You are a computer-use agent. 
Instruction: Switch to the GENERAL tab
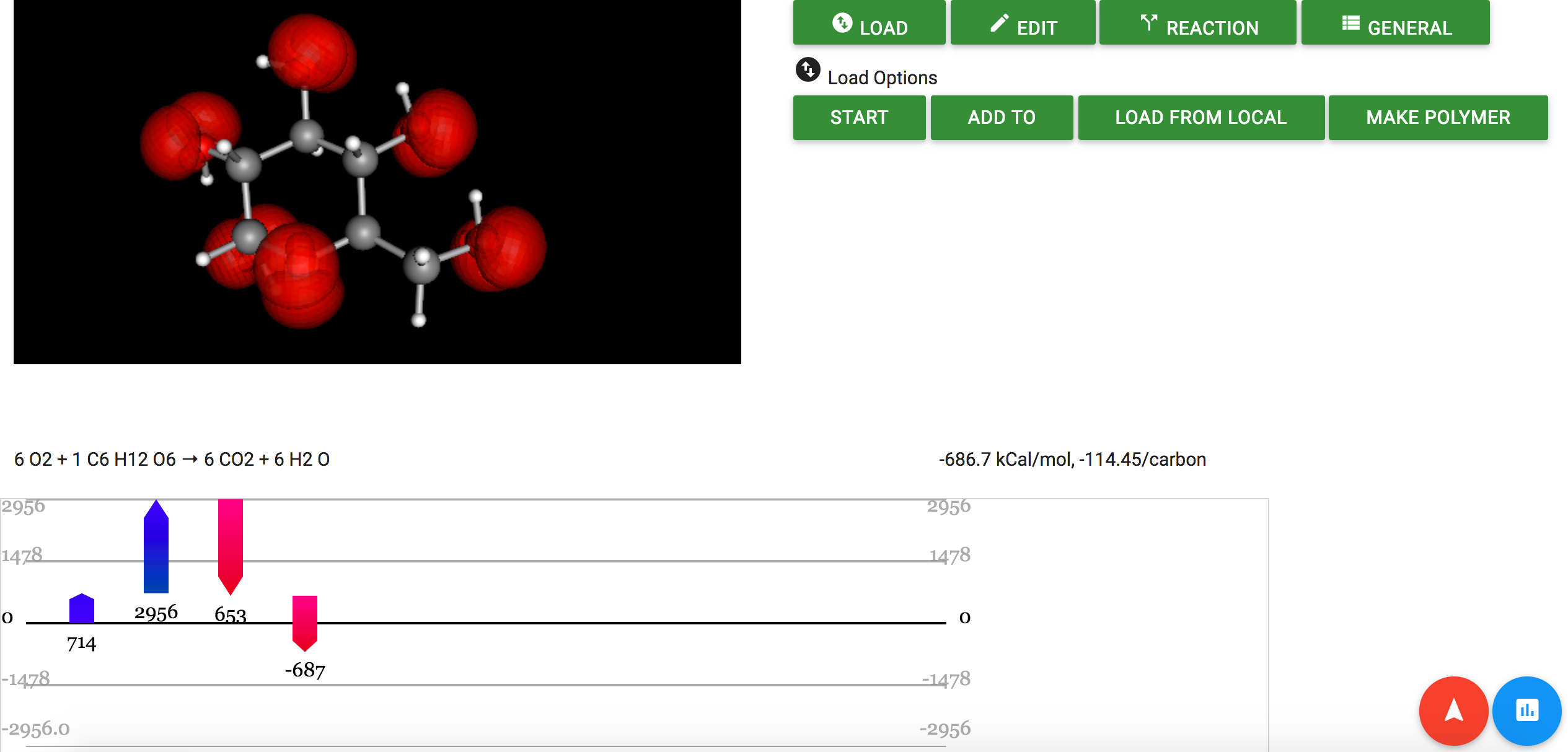click(1409, 28)
